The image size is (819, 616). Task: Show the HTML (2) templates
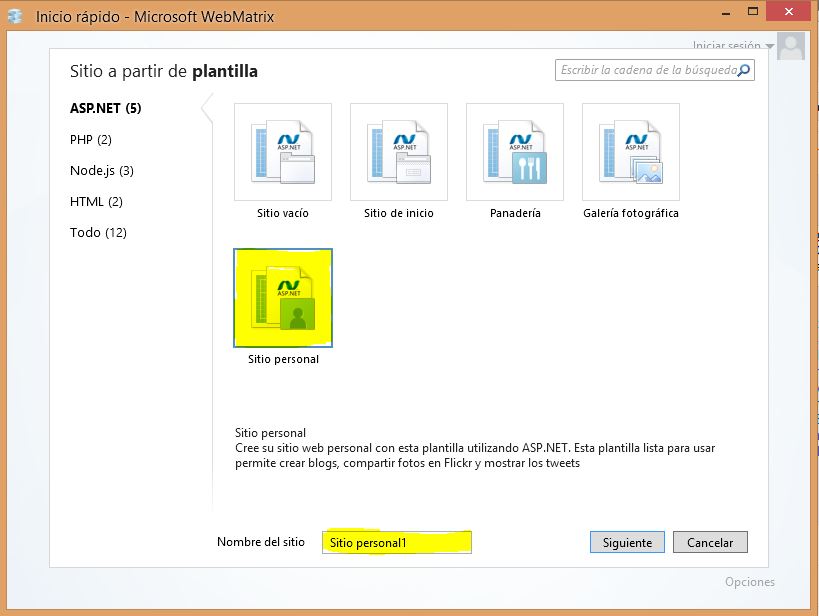pyautogui.click(x=96, y=202)
